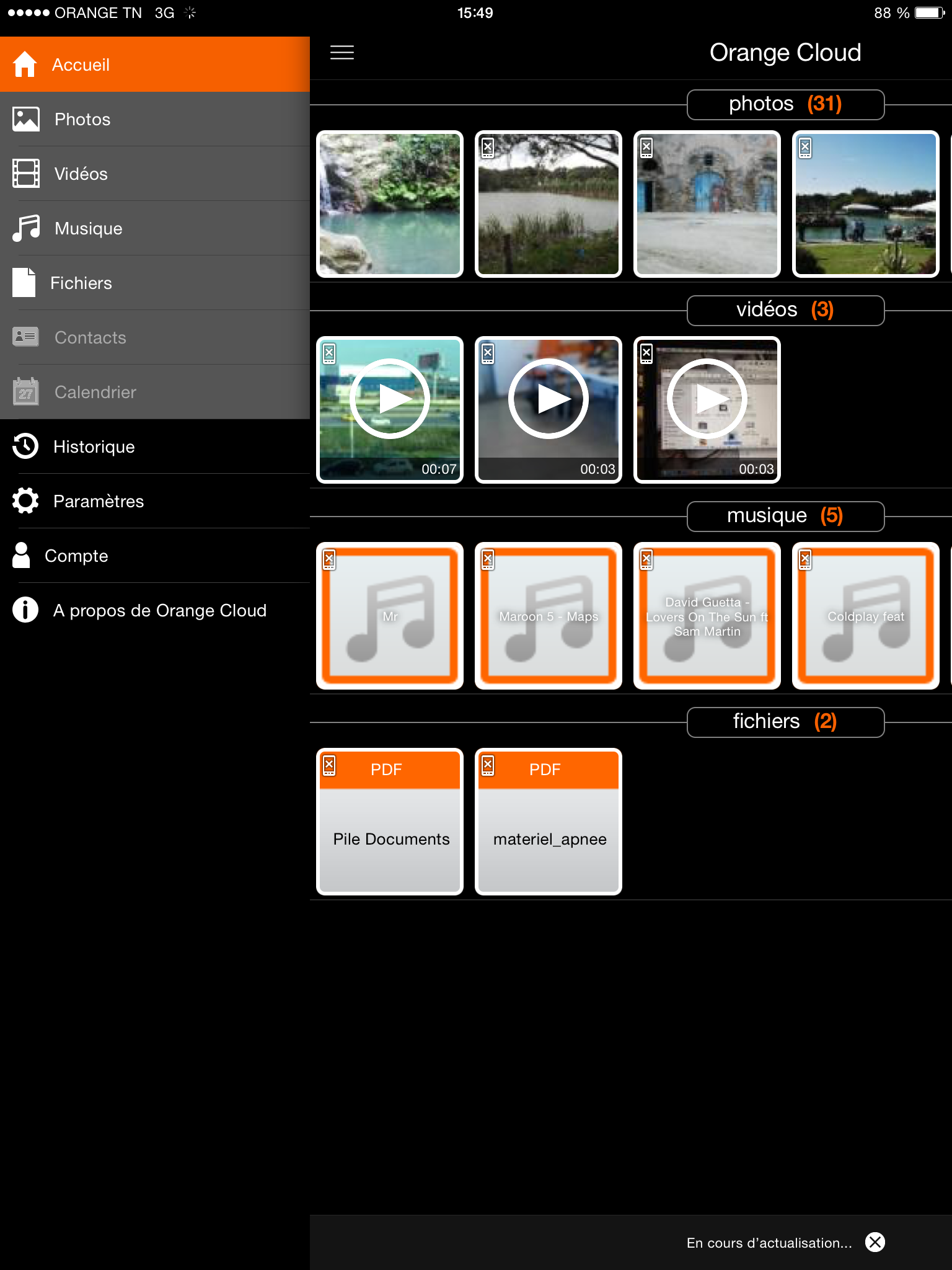
Task: Open the waterfall pool photo thumbnail
Action: (390, 204)
